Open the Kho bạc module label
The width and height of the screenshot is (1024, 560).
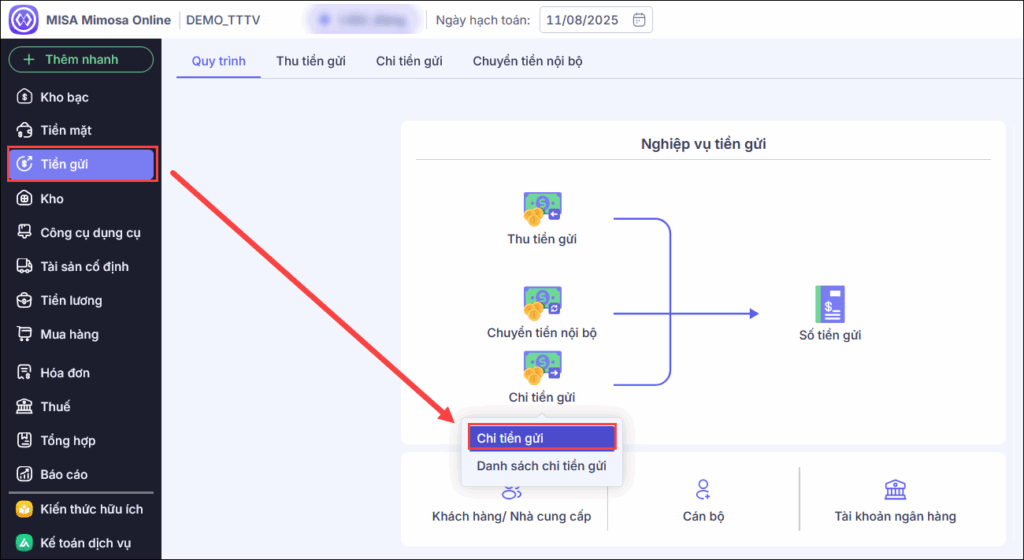point(65,97)
